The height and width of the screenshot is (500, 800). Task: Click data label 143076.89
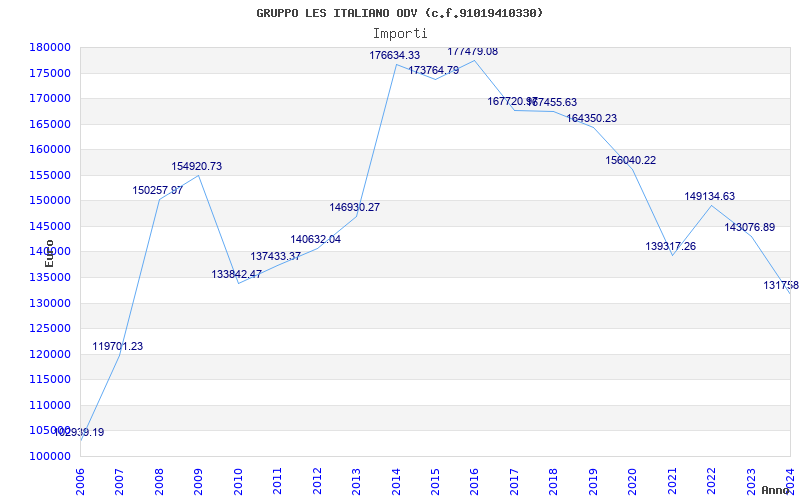click(x=749, y=228)
